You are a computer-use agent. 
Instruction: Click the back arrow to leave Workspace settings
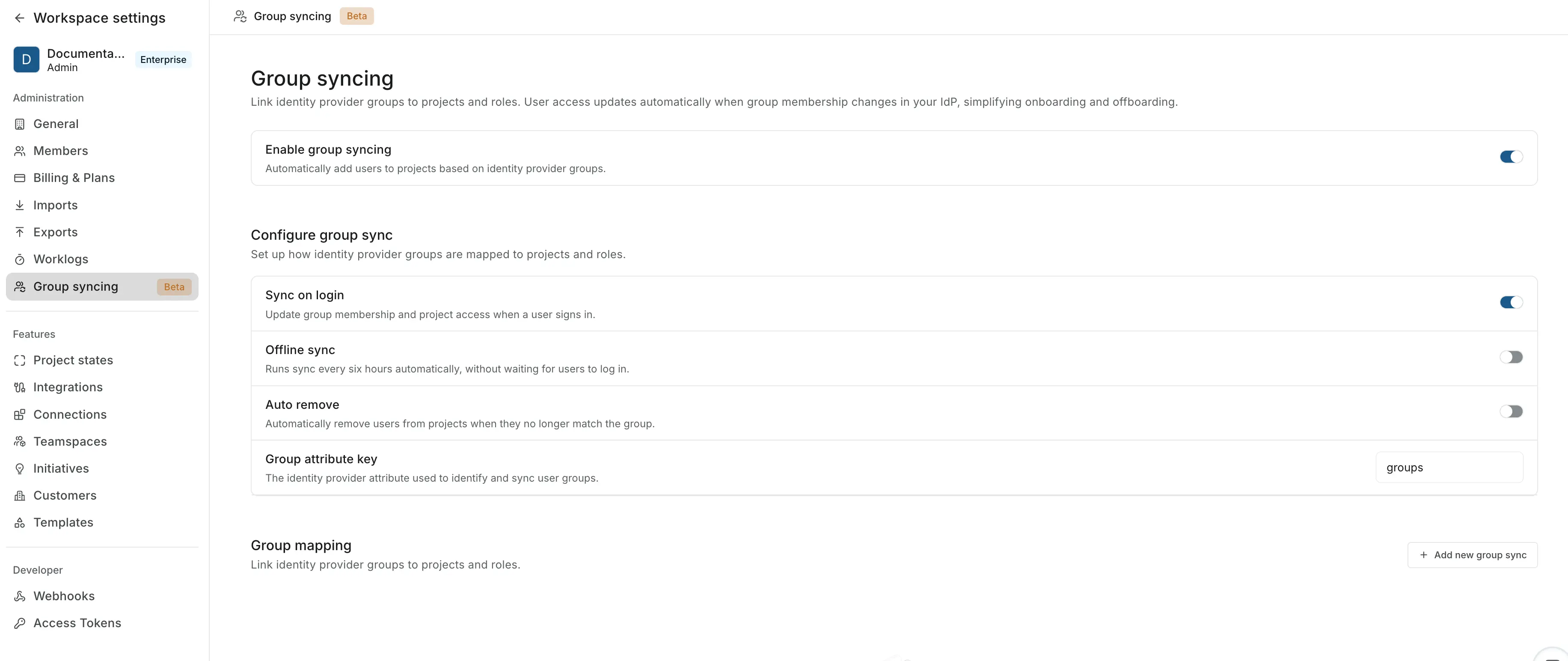tap(20, 18)
